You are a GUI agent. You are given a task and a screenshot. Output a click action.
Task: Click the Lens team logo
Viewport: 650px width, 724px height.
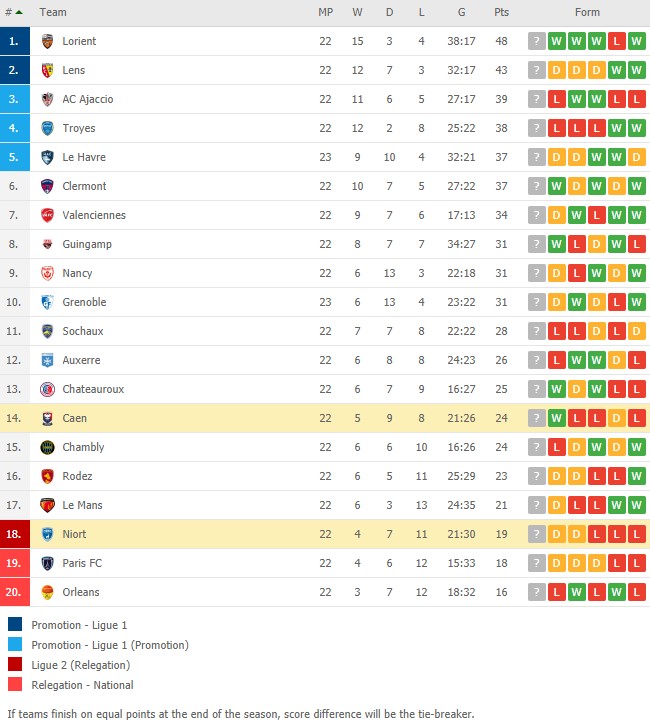click(x=47, y=70)
